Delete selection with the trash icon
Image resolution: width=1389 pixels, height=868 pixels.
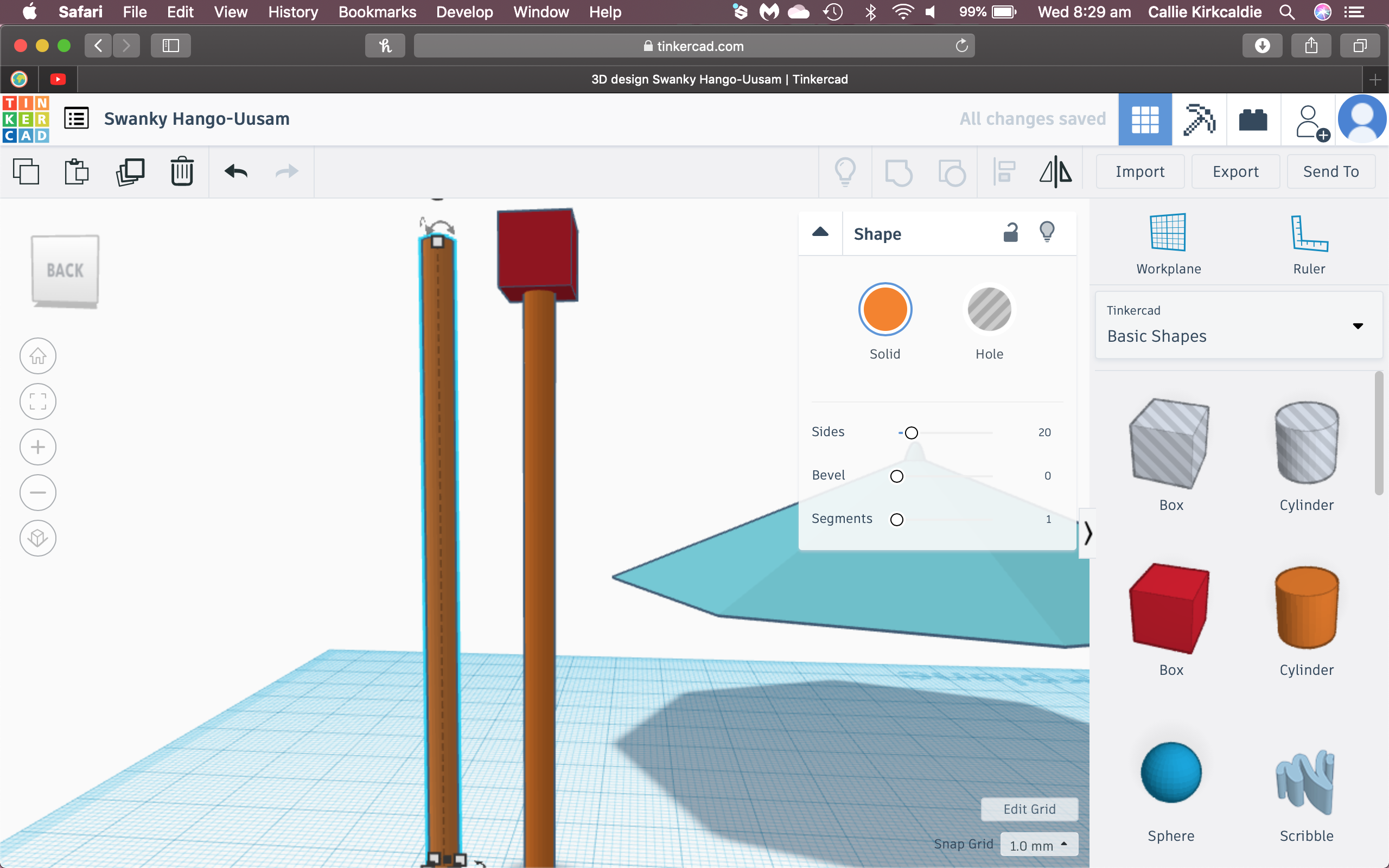point(182,171)
